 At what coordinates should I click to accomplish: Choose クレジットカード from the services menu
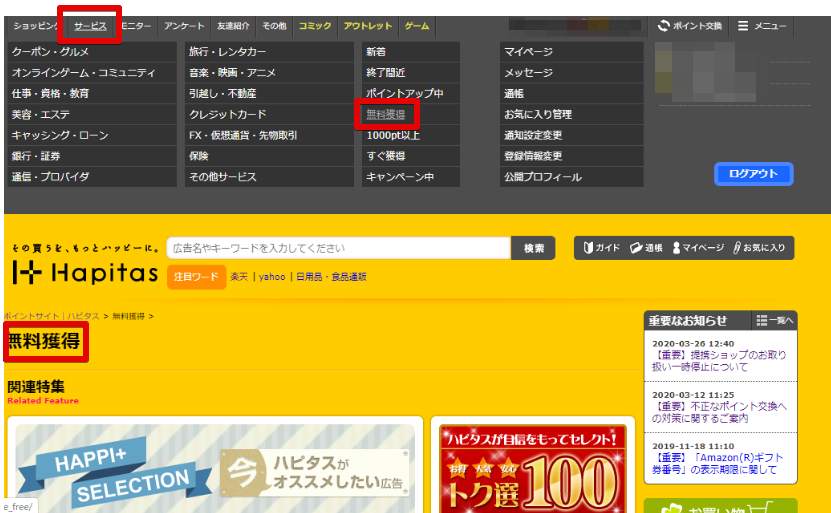[x=228, y=114]
